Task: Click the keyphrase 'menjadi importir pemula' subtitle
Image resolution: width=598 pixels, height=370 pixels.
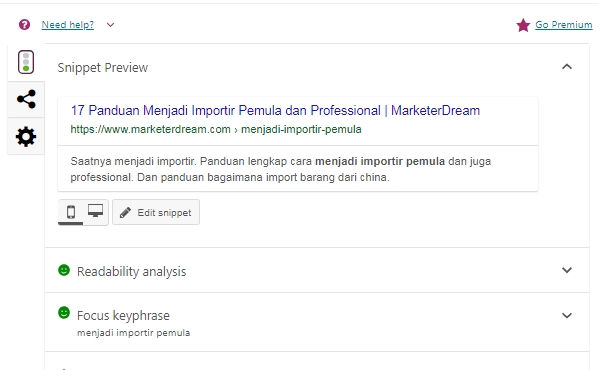Action: point(133,333)
